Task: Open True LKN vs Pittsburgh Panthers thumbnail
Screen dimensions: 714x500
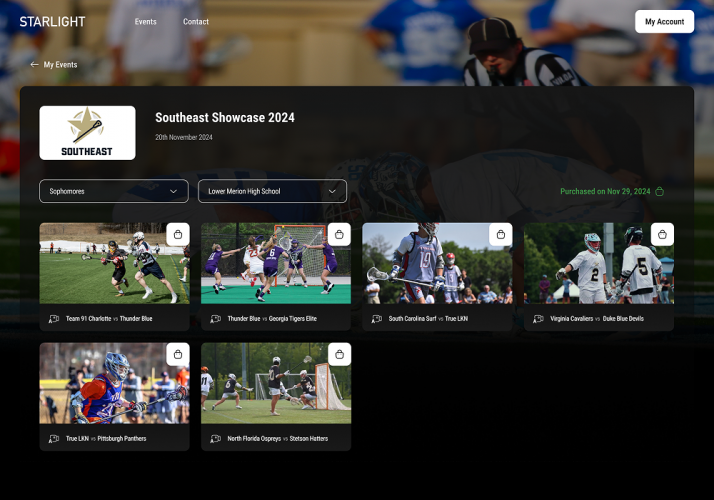Action: 114,383
